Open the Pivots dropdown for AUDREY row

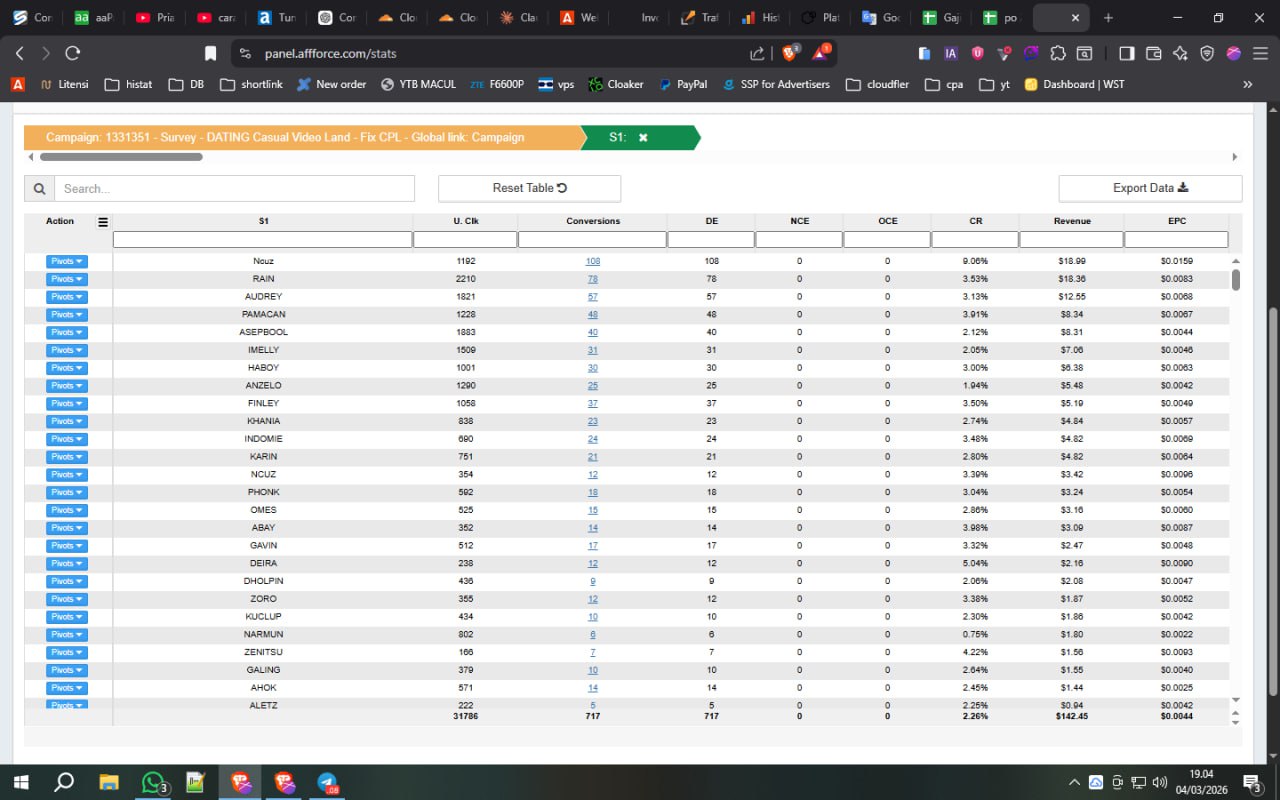(x=66, y=297)
